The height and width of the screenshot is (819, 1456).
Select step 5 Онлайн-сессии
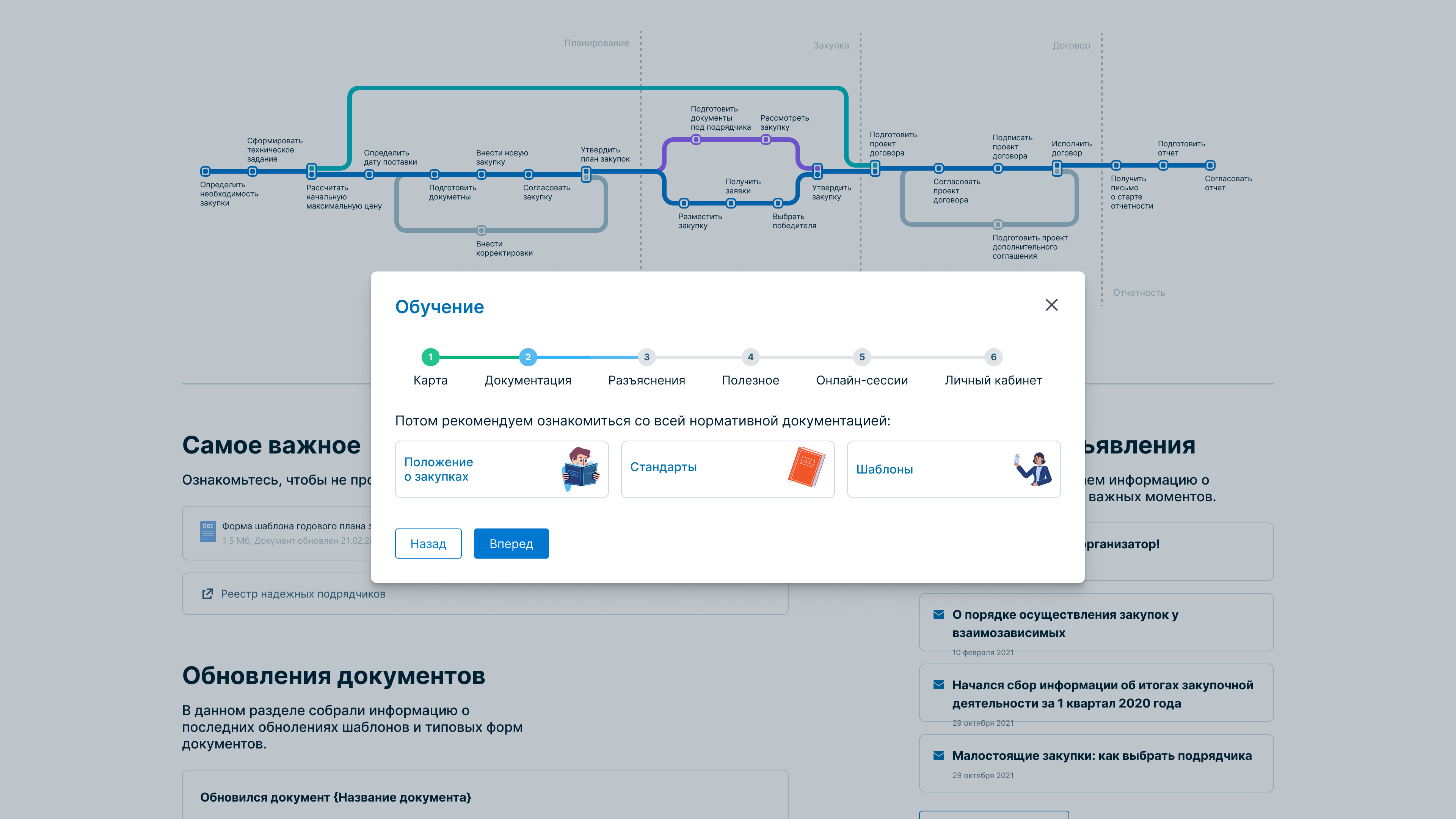(x=861, y=357)
